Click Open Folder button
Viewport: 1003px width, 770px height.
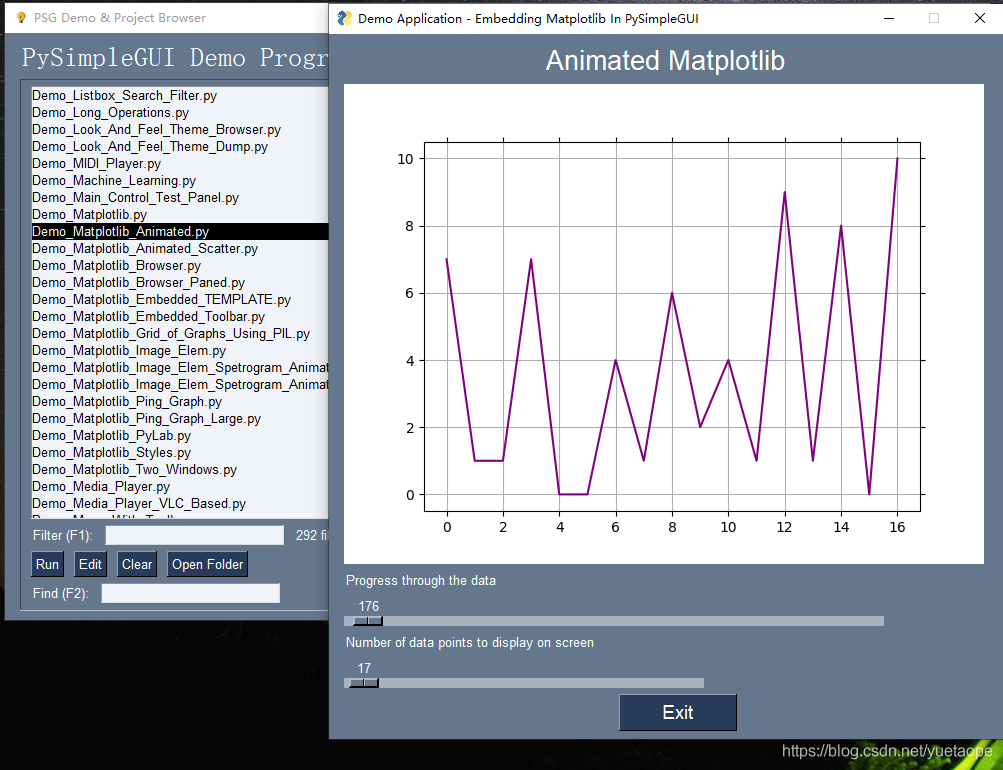207,564
